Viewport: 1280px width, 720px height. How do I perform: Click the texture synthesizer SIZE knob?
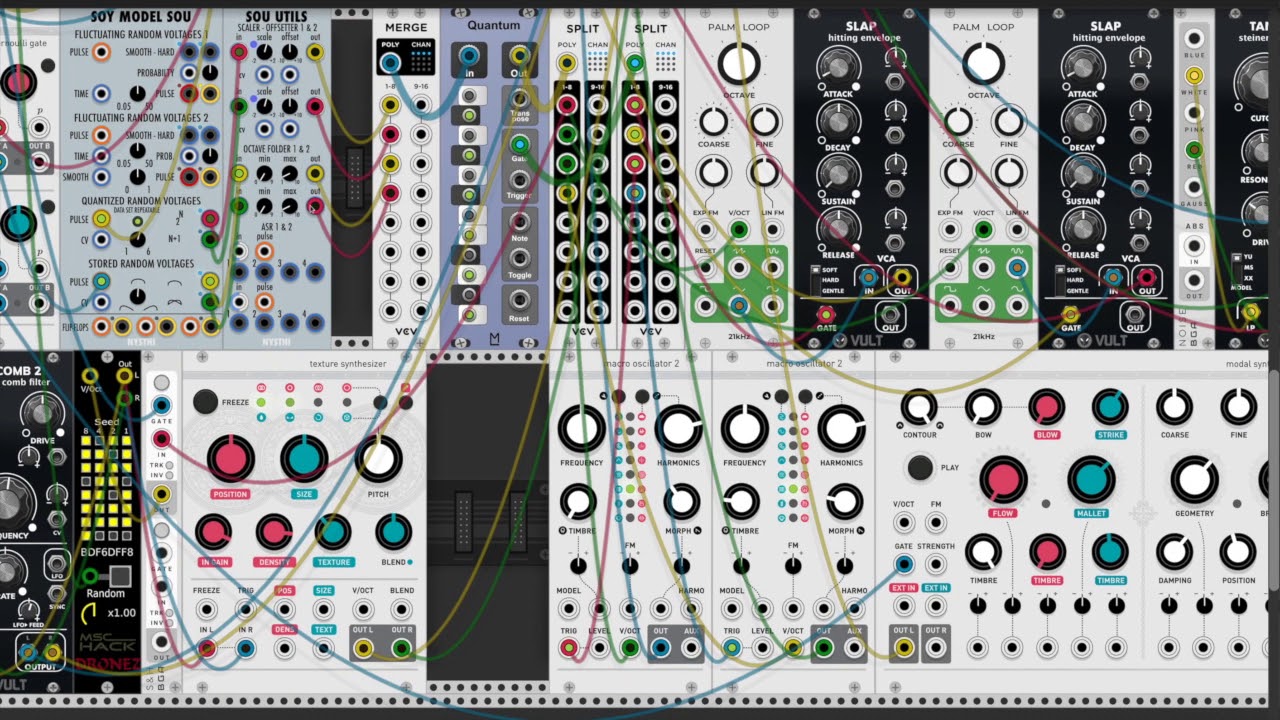pos(304,459)
